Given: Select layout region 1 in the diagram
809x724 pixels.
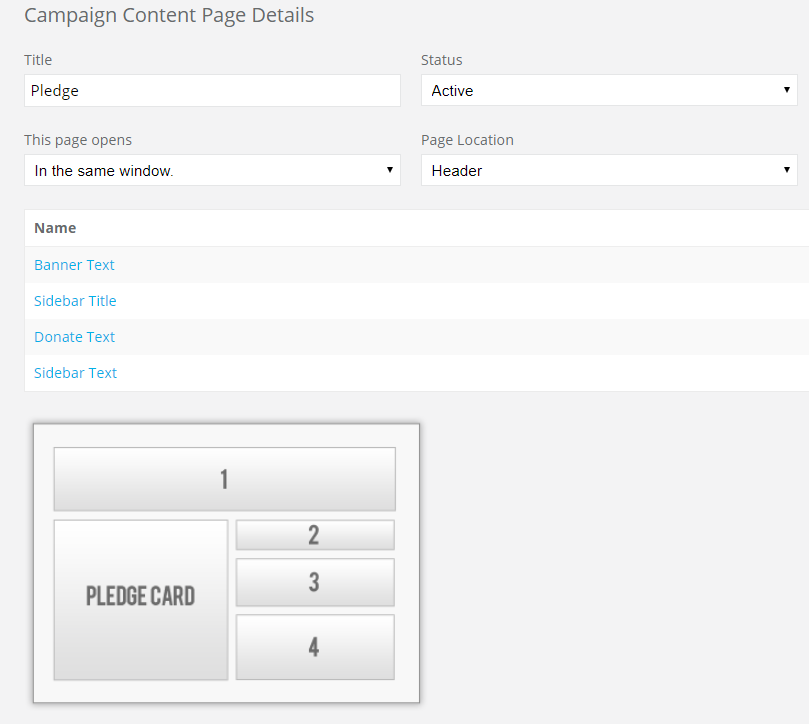Looking at the screenshot, I should (224, 479).
